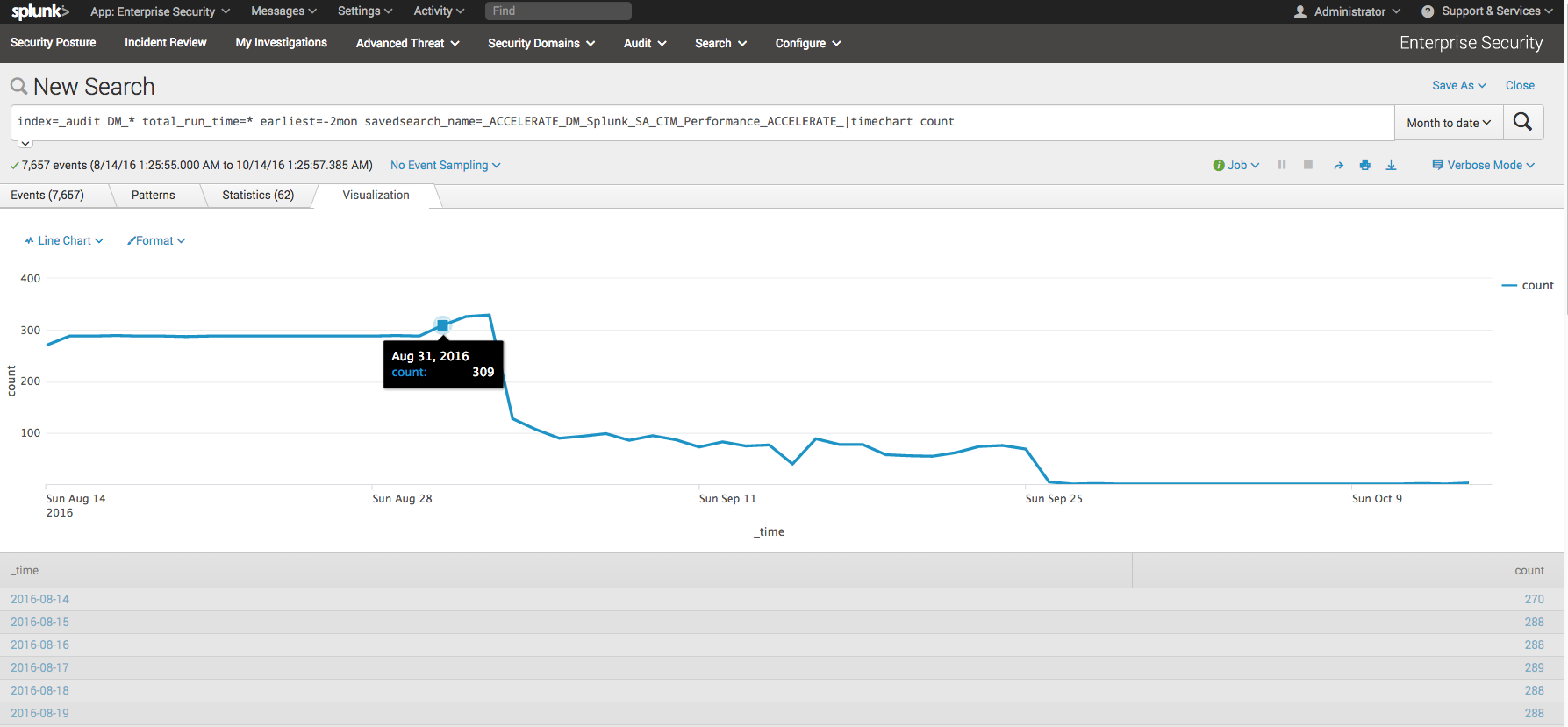Print the search results
The height and width of the screenshot is (727, 1568).
click(x=1365, y=165)
